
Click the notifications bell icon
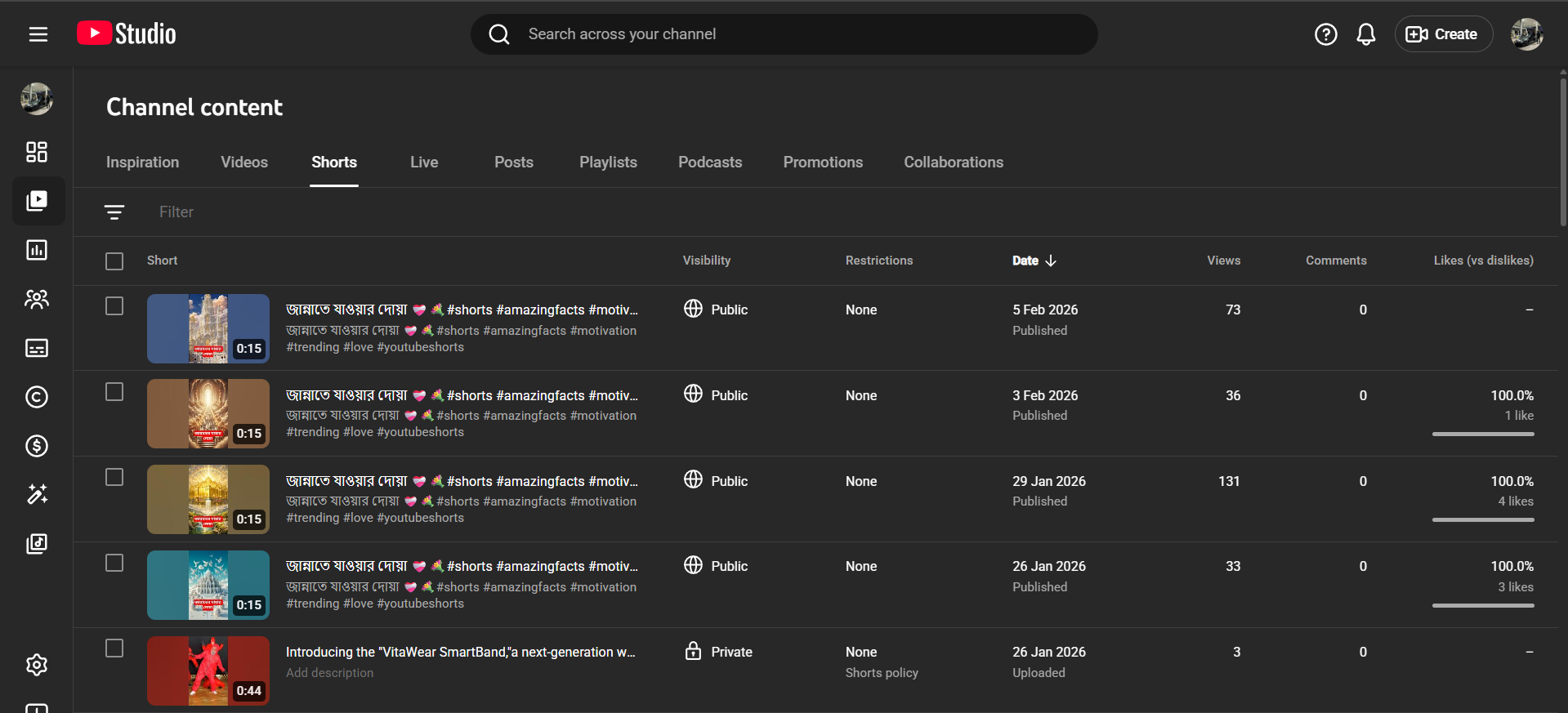click(x=1365, y=34)
